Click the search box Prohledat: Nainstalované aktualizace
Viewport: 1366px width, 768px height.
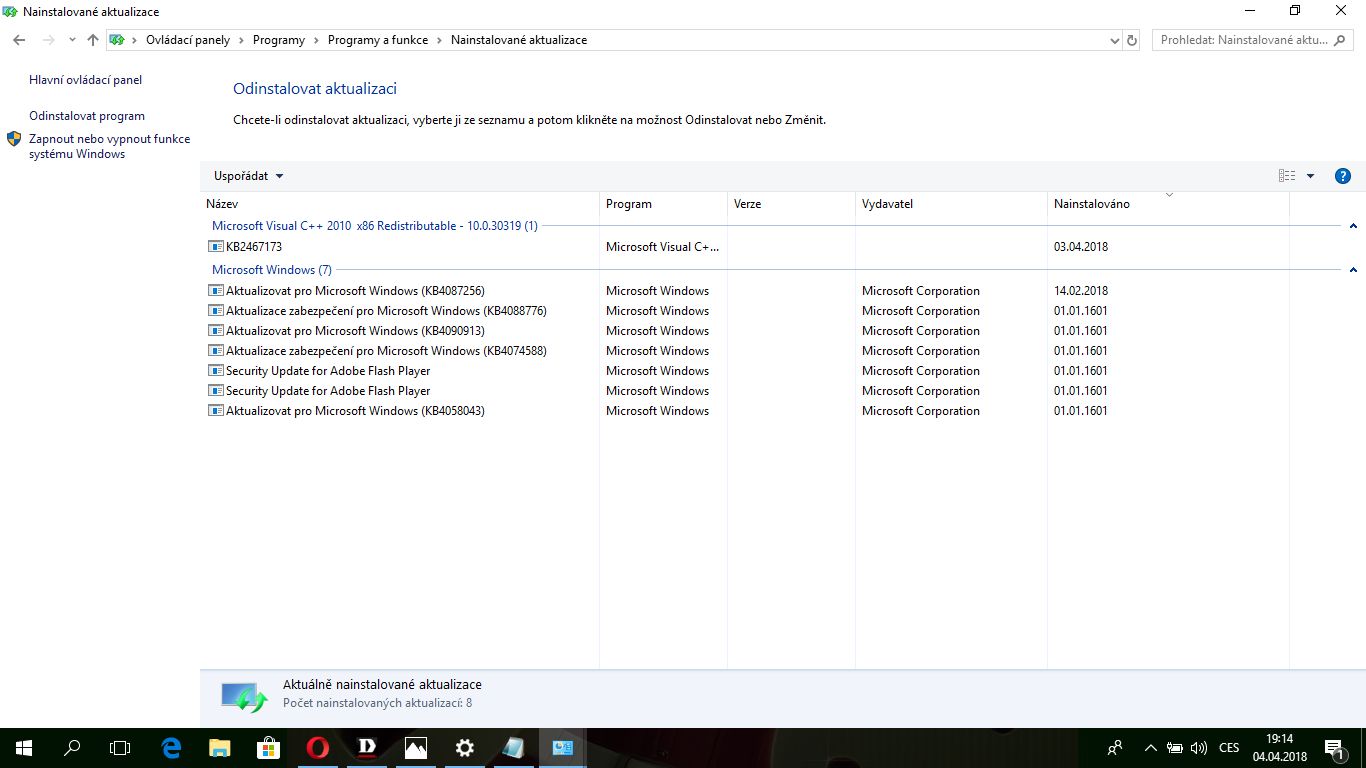(1243, 40)
